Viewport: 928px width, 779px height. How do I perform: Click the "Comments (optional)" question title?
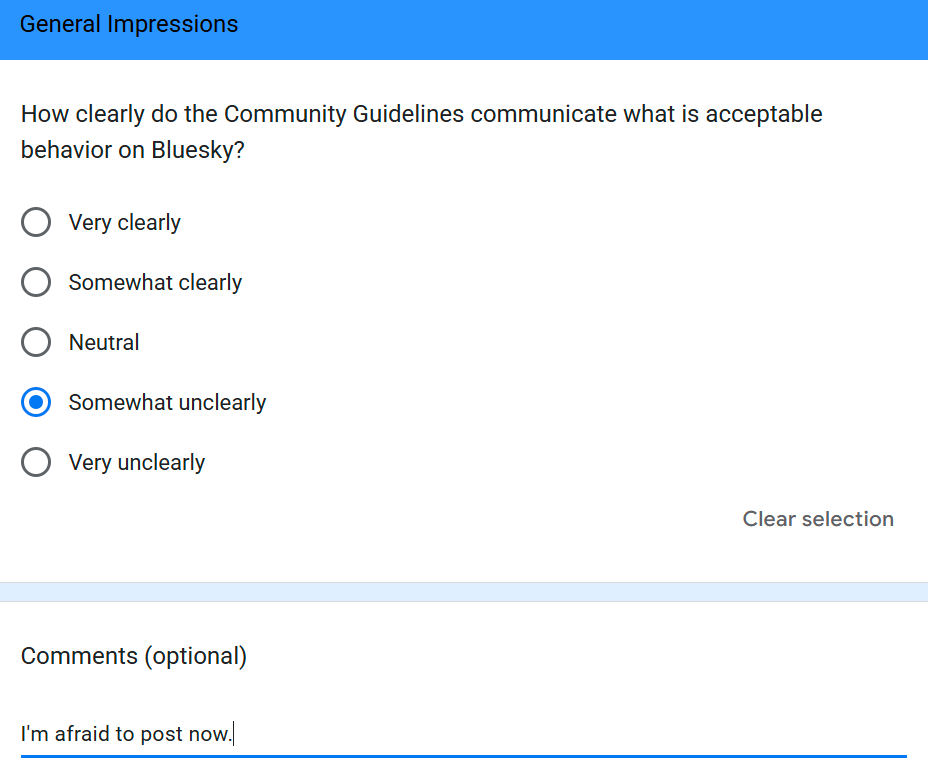pos(134,656)
